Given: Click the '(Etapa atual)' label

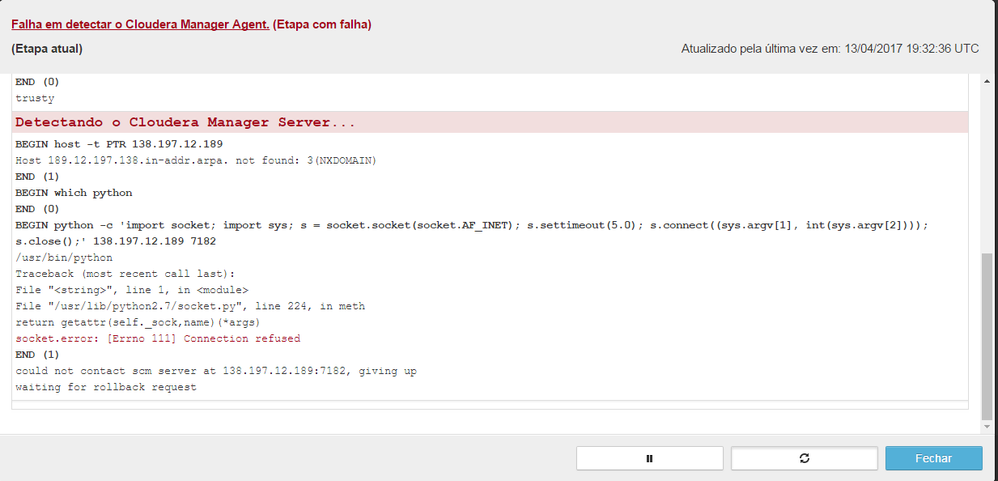Looking at the screenshot, I should pos(46,48).
